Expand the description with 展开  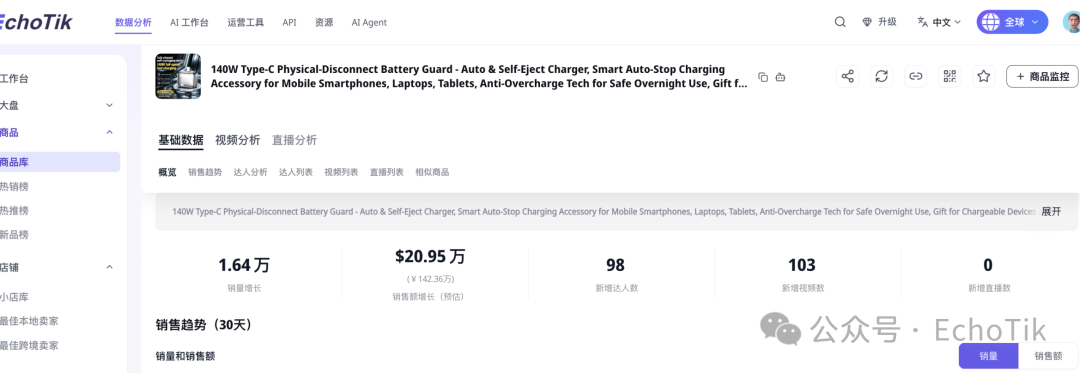click(1051, 211)
